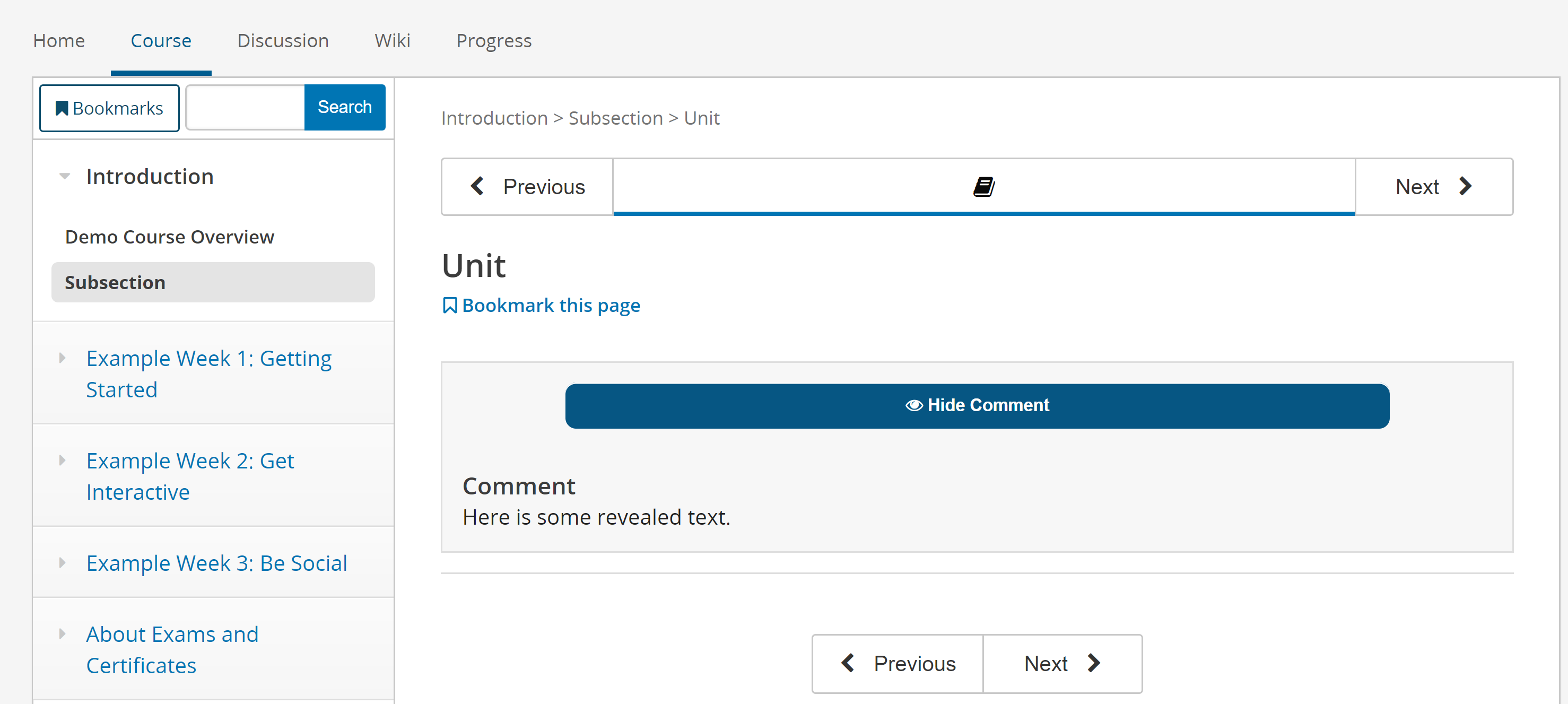Image resolution: width=1568 pixels, height=704 pixels.
Task: Click the left chevron in top Previous button
Action: (478, 186)
